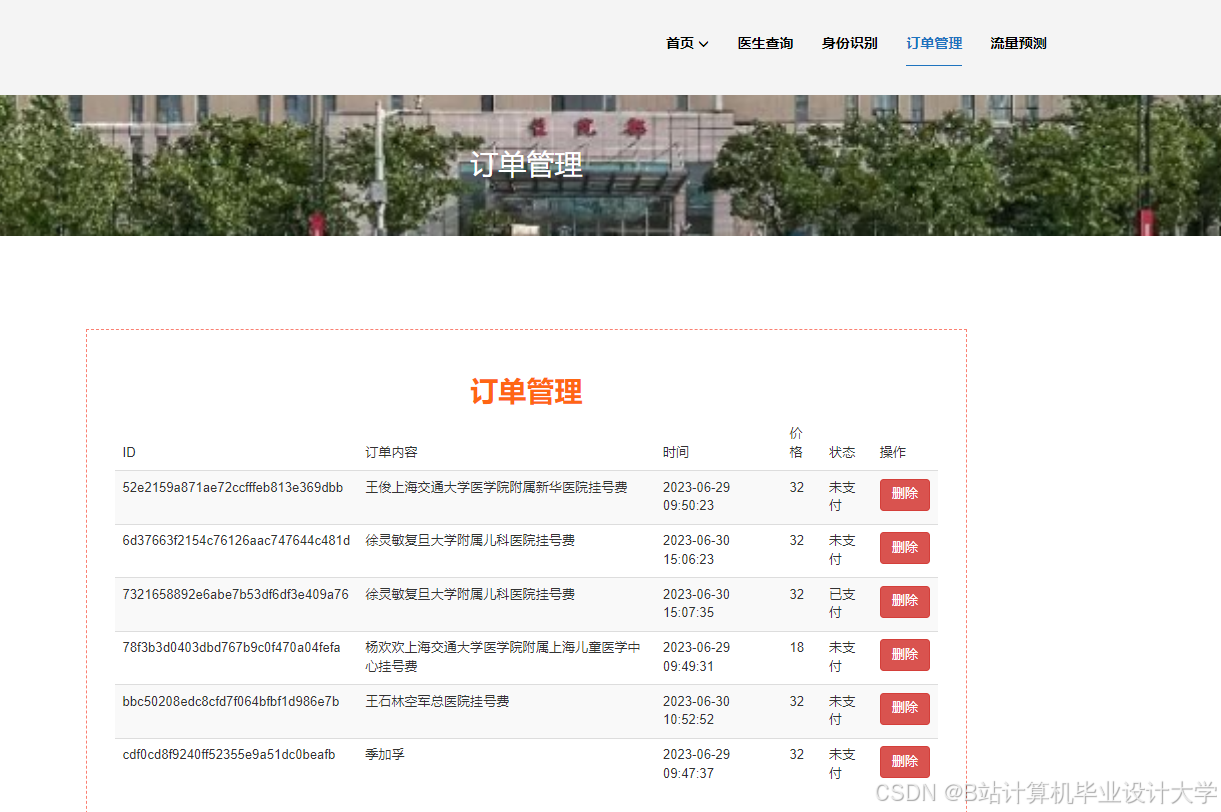Open the 流量预测 page
Image resolution: width=1221 pixels, height=812 pixels.
pos(1017,43)
